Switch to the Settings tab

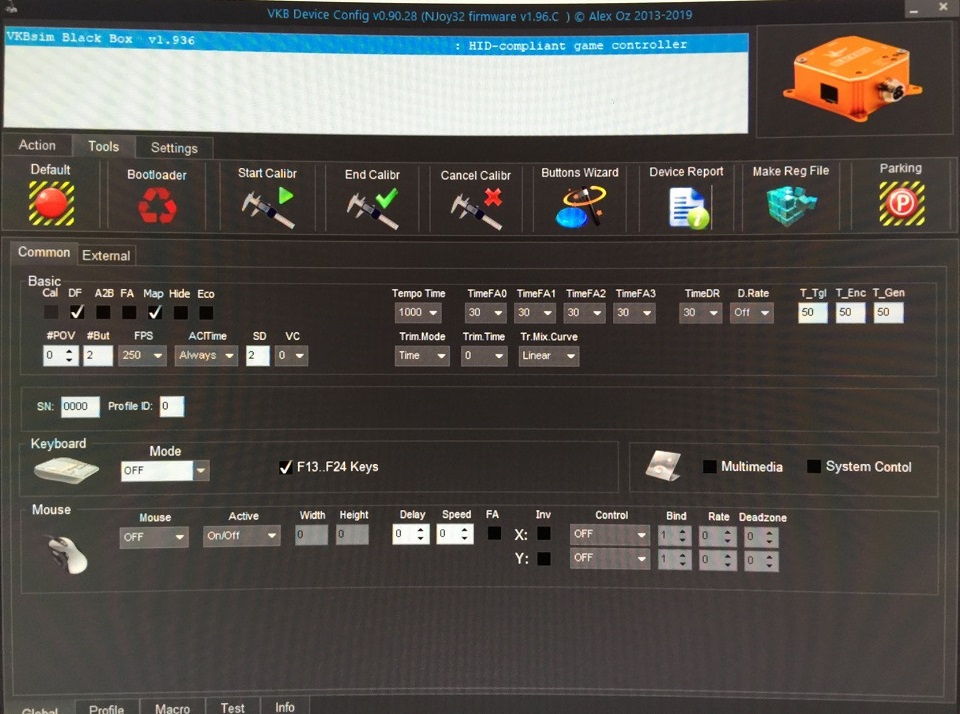[x=174, y=148]
